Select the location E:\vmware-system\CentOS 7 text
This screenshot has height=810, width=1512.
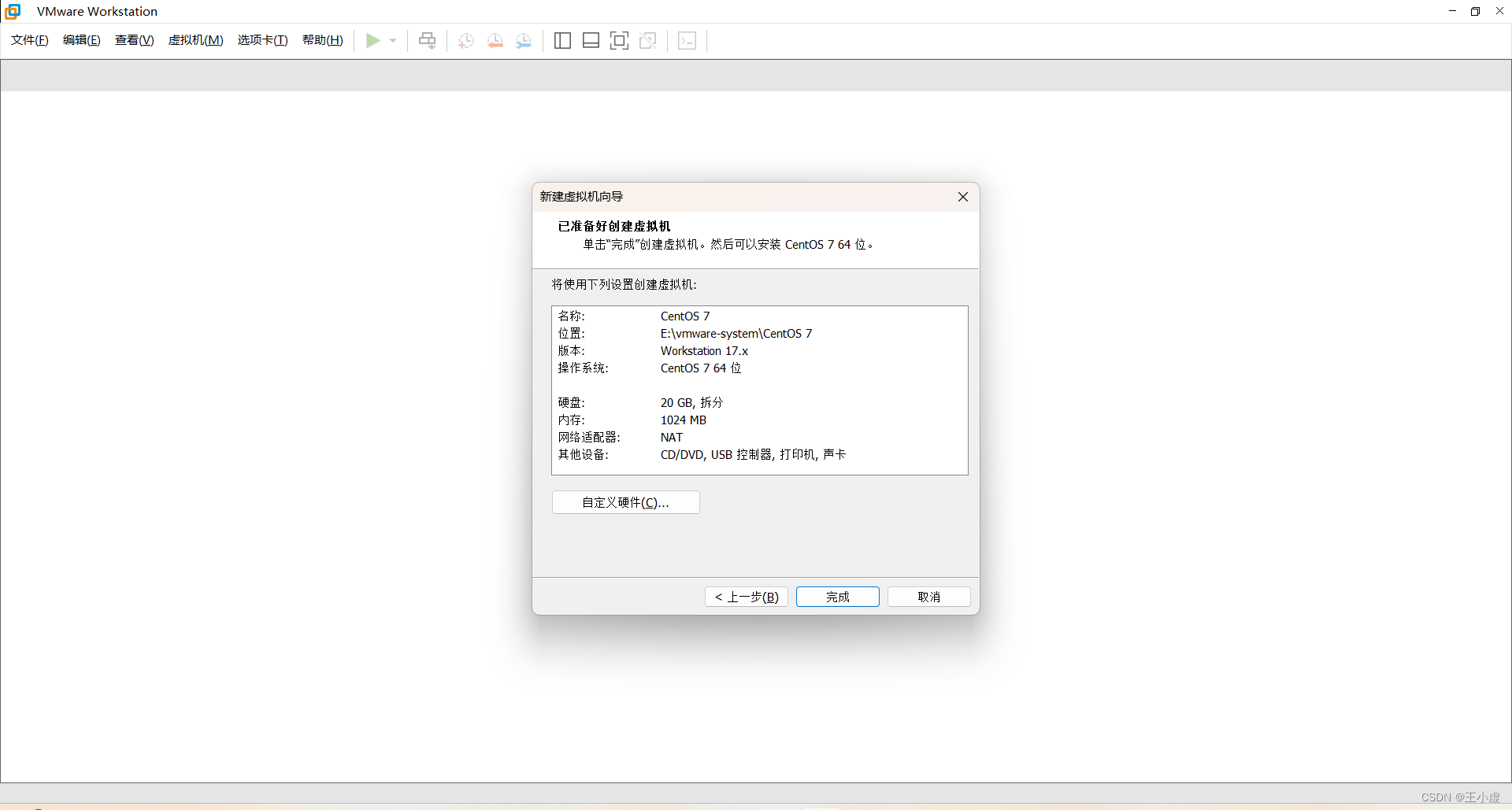pyautogui.click(x=736, y=334)
